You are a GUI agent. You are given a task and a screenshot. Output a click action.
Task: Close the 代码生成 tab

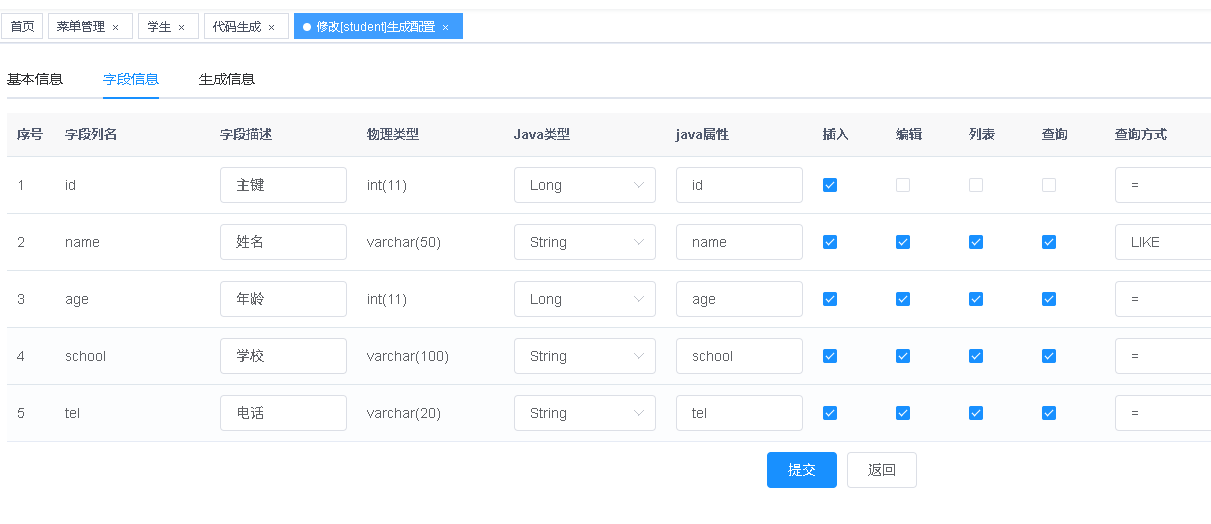pyautogui.click(x=271, y=27)
